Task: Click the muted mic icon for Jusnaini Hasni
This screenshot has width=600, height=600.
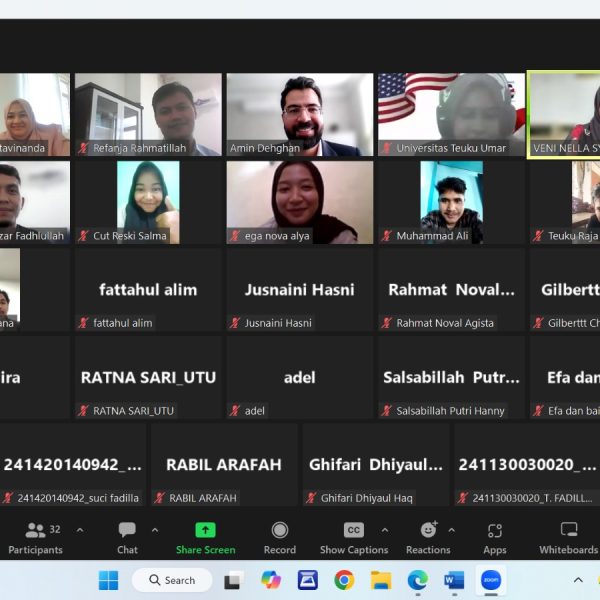Action: click(236, 323)
